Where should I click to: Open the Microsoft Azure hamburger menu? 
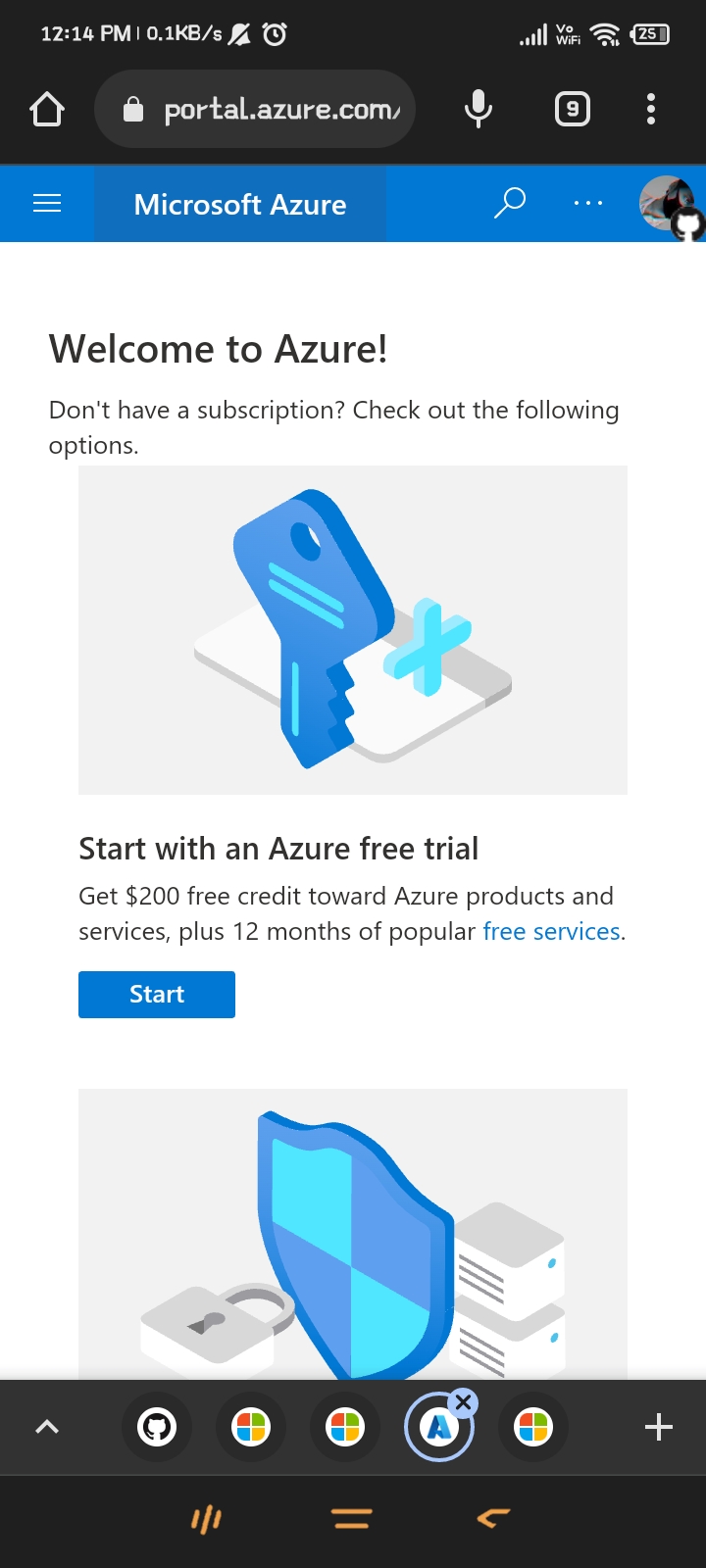46,204
